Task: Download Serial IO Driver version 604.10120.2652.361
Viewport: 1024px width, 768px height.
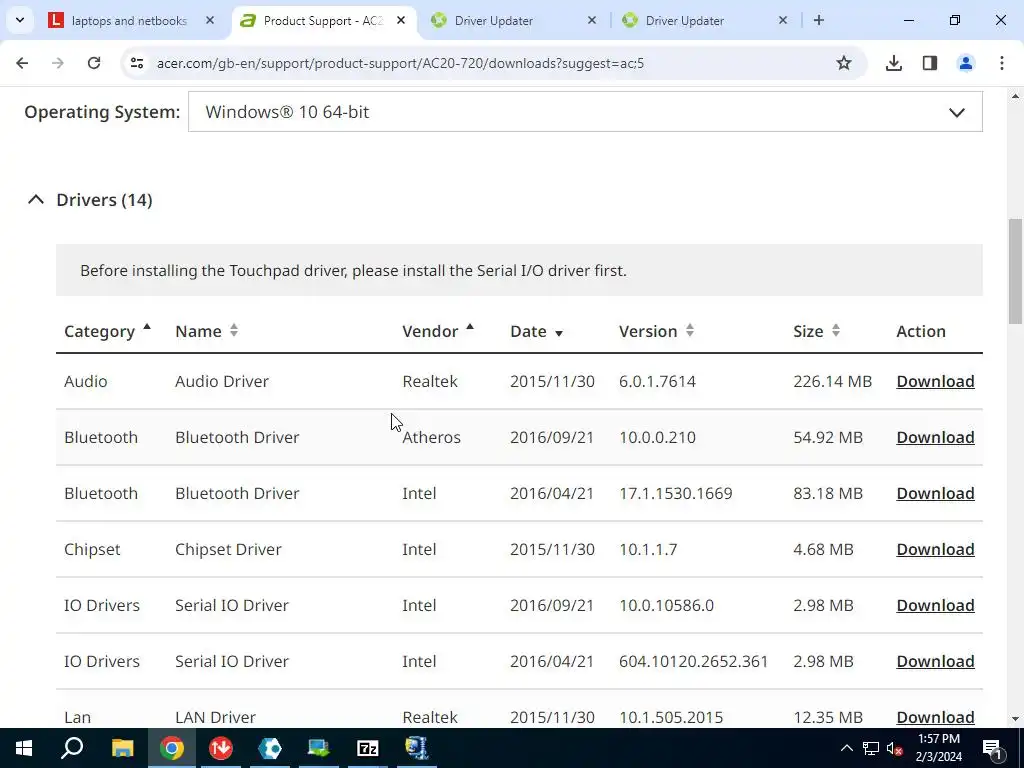Action: click(x=935, y=662)
